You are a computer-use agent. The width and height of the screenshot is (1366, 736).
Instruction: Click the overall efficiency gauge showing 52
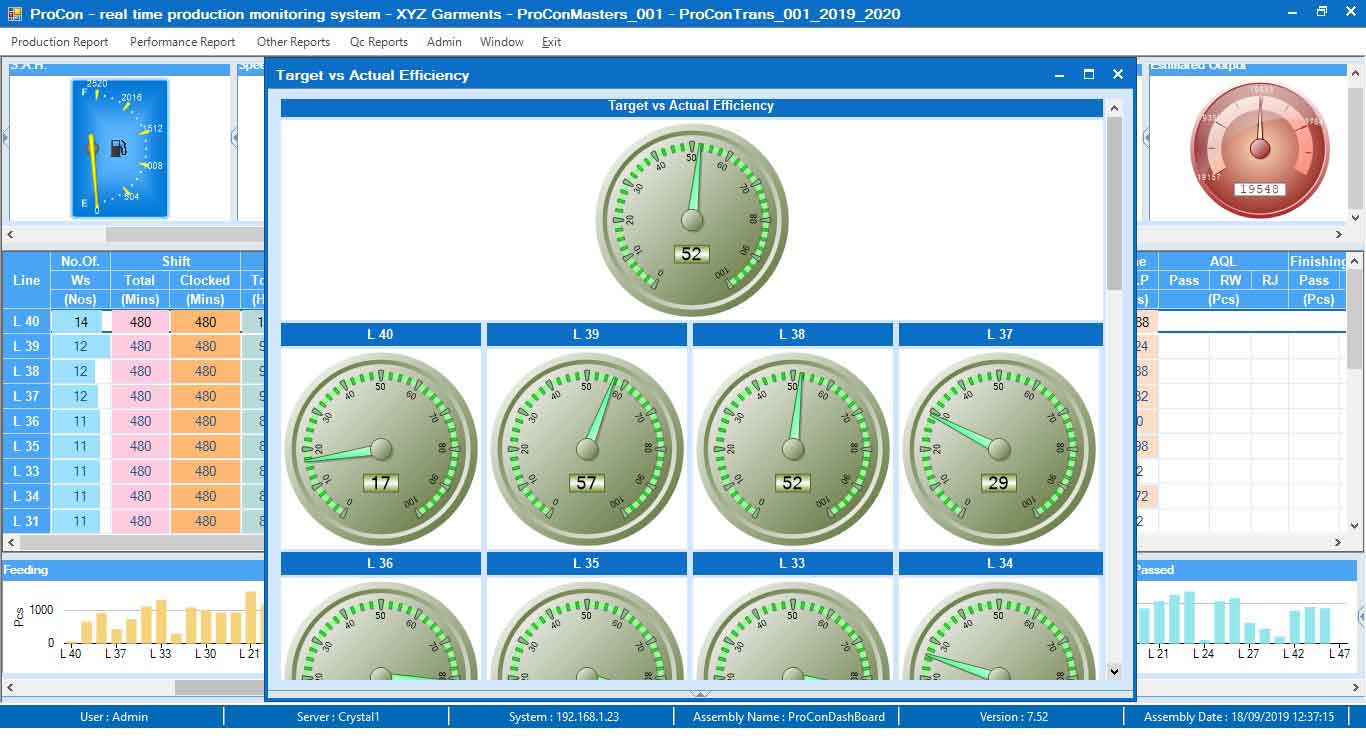coord(692,220)
